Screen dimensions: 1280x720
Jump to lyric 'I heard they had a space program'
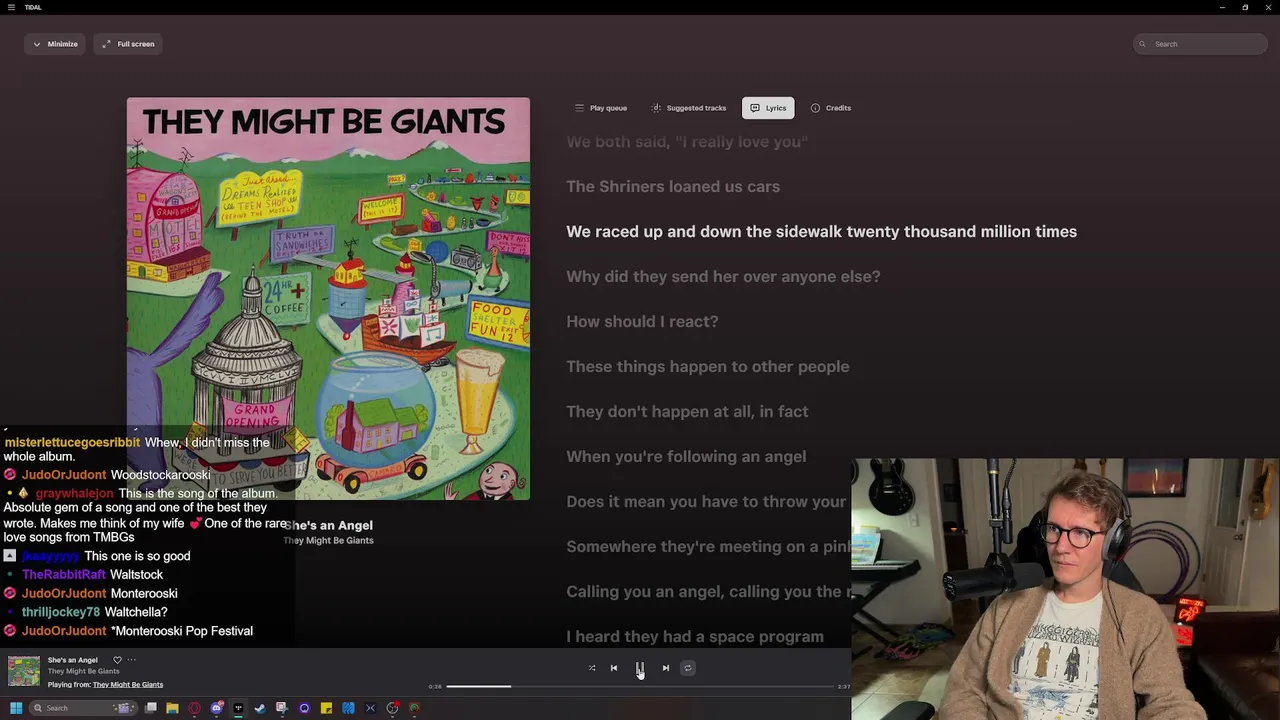(695, 637)
